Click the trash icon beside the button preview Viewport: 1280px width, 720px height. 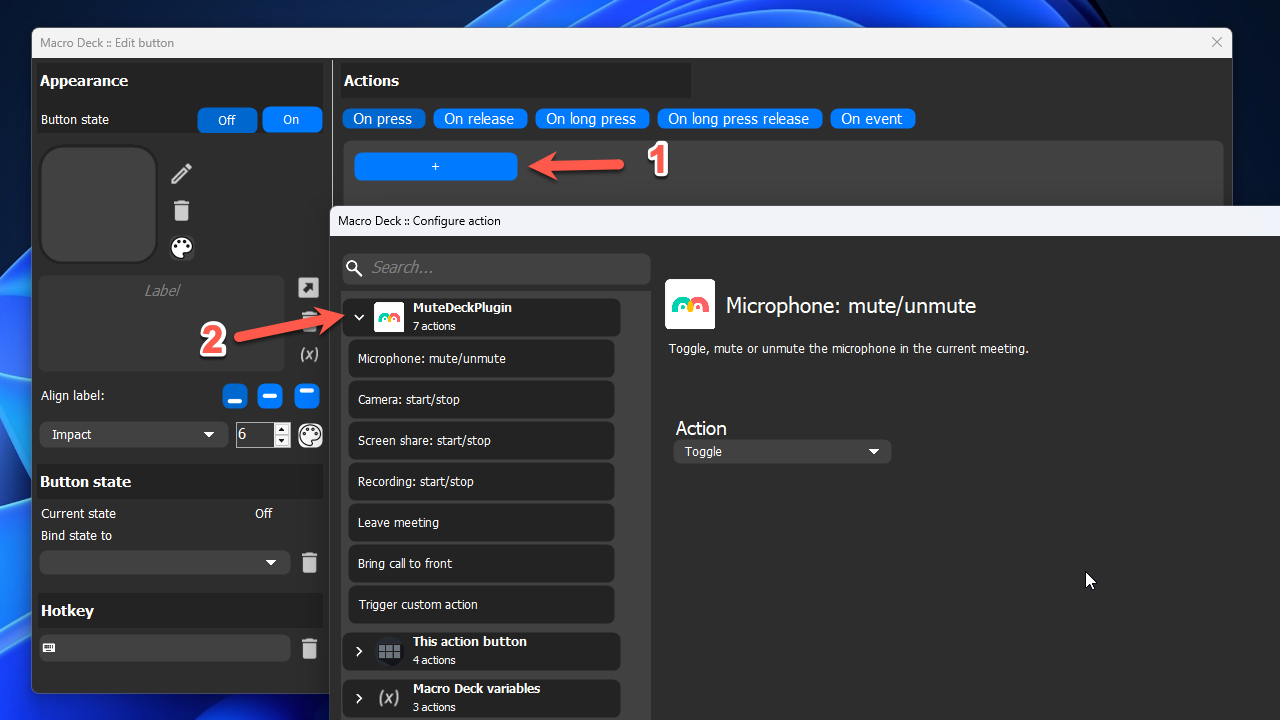[181, 210]
